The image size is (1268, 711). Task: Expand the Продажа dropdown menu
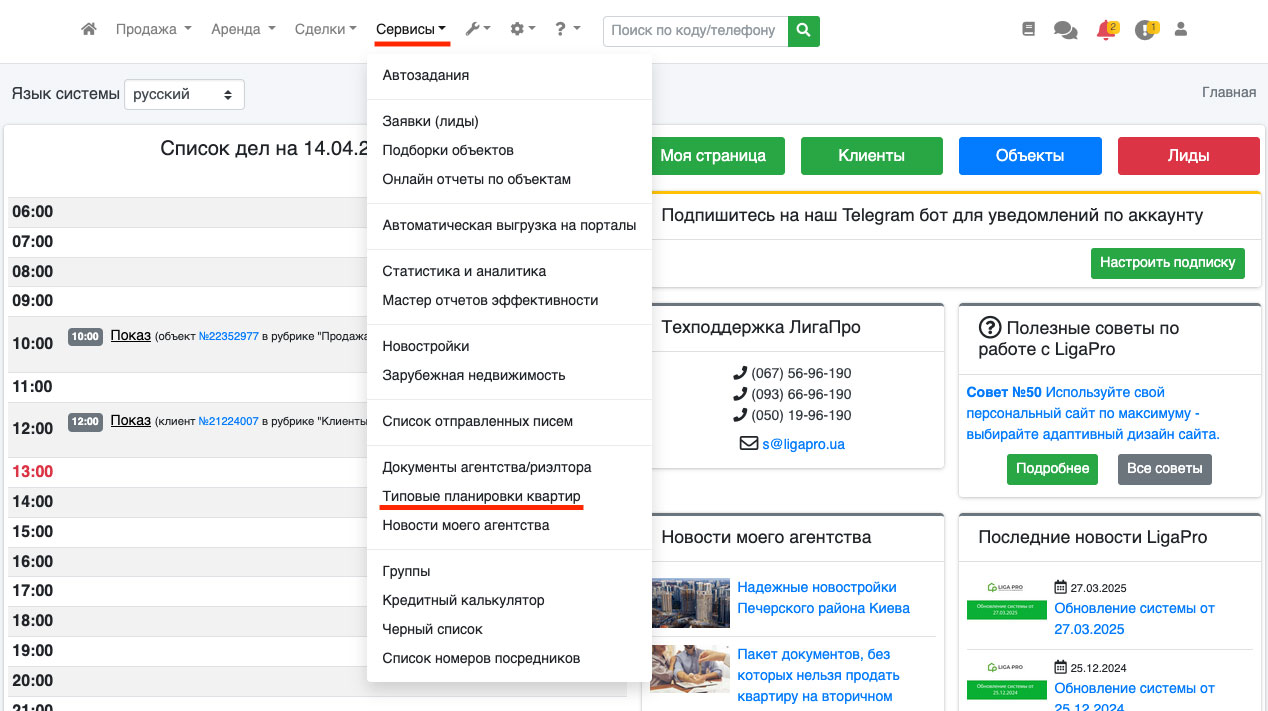tap(153, 30)
